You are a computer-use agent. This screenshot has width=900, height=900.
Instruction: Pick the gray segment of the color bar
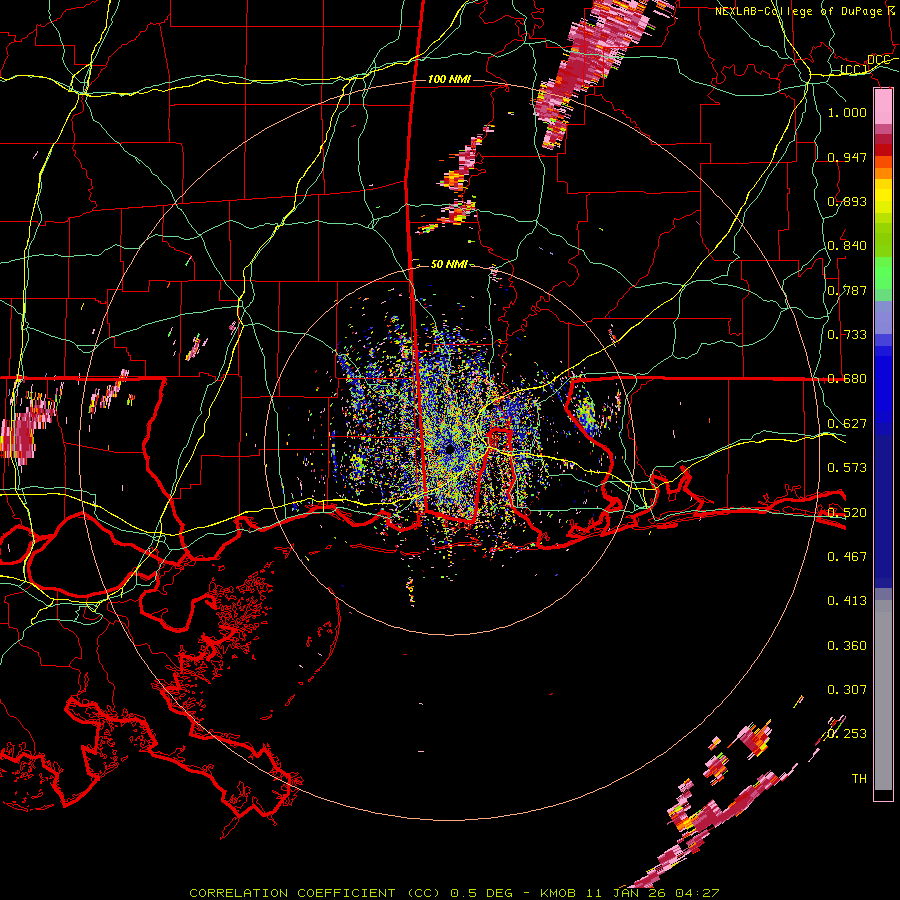(x=883, y=695)
